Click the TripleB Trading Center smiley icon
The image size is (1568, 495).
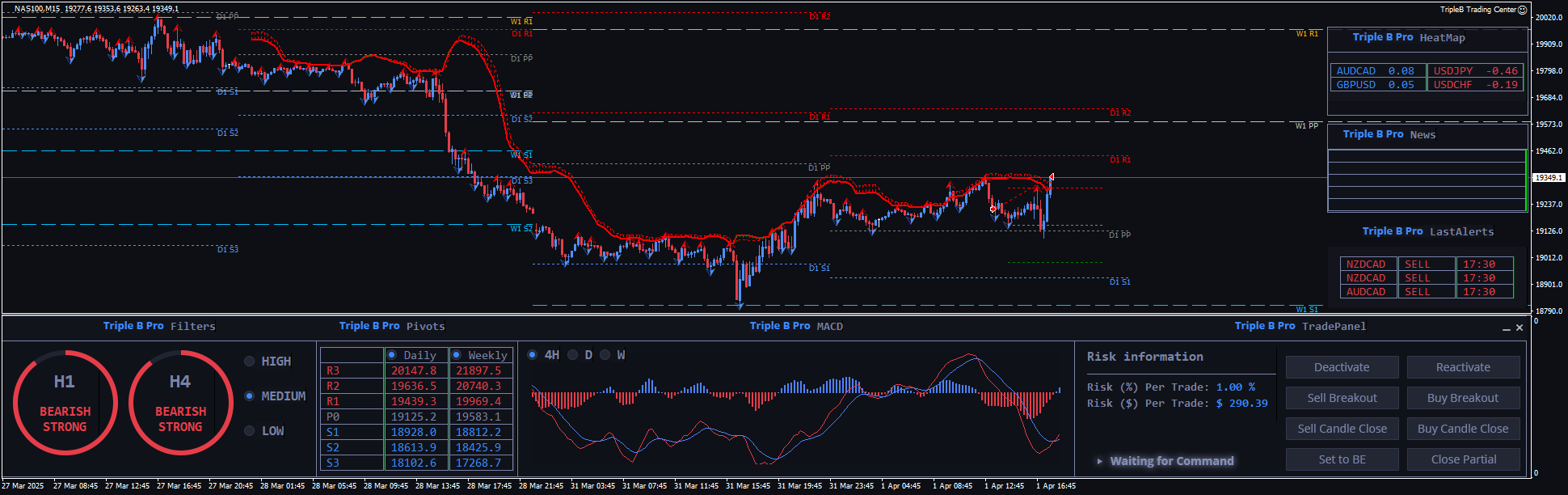1523,10
